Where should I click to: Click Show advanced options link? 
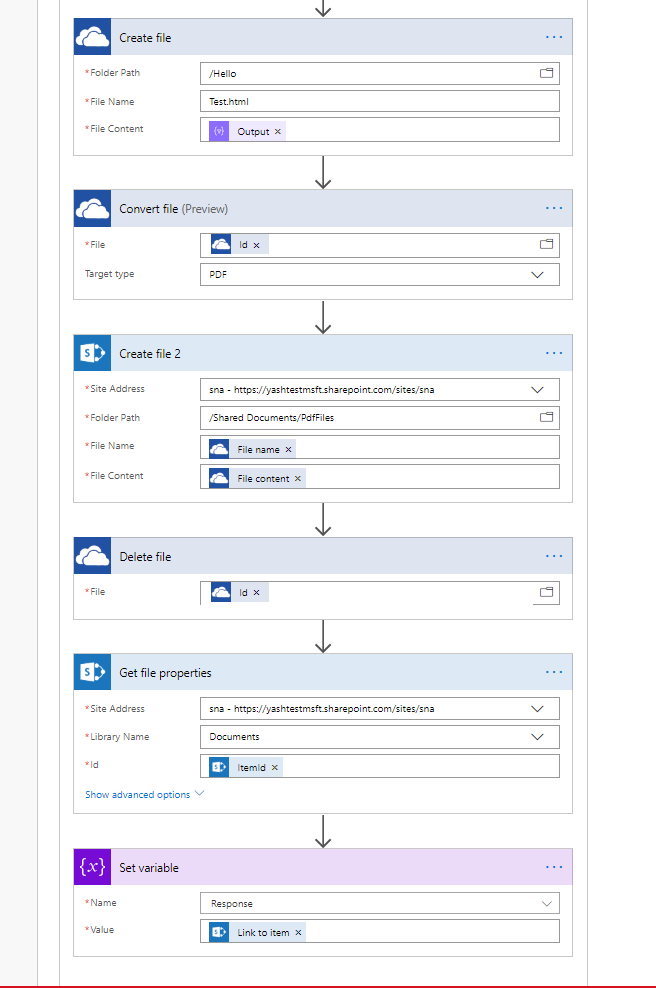tap(137, 795)
